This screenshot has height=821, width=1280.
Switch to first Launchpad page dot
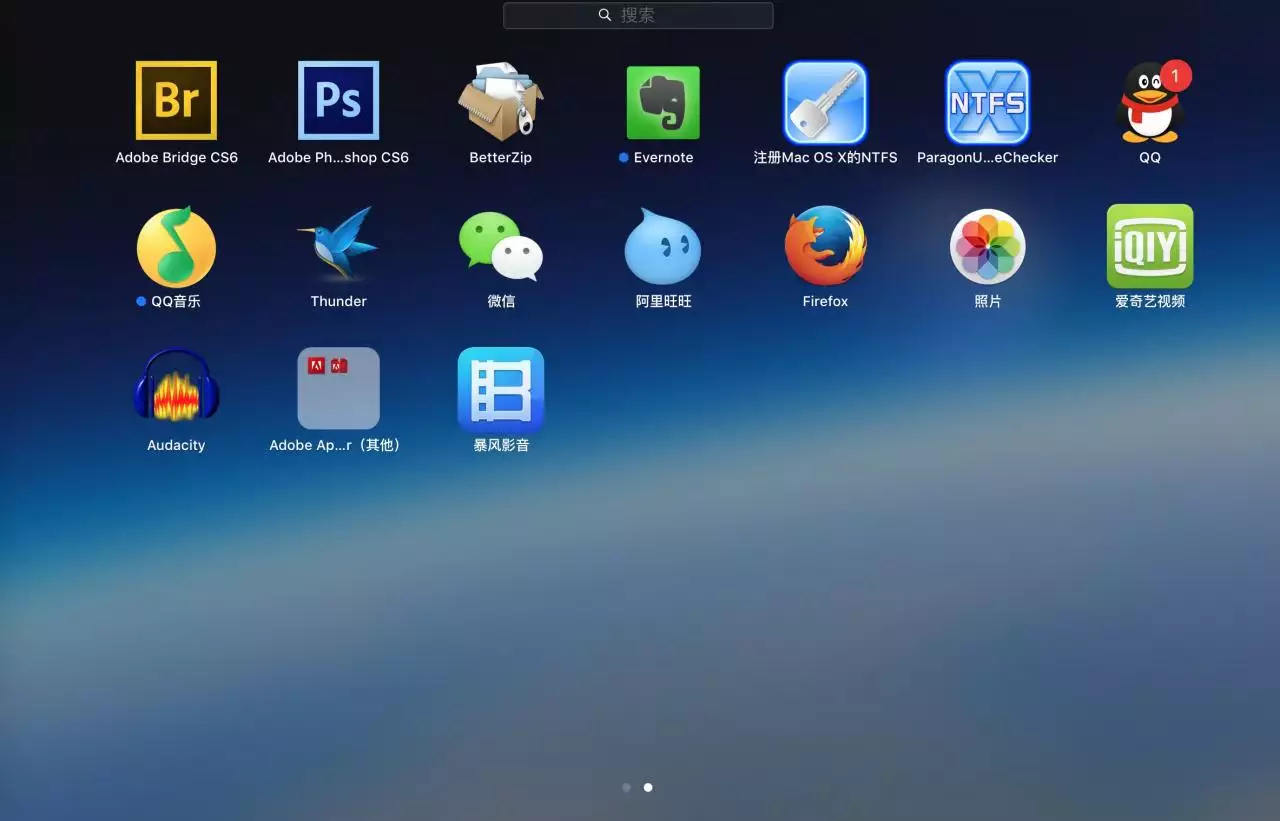point(626,787)
